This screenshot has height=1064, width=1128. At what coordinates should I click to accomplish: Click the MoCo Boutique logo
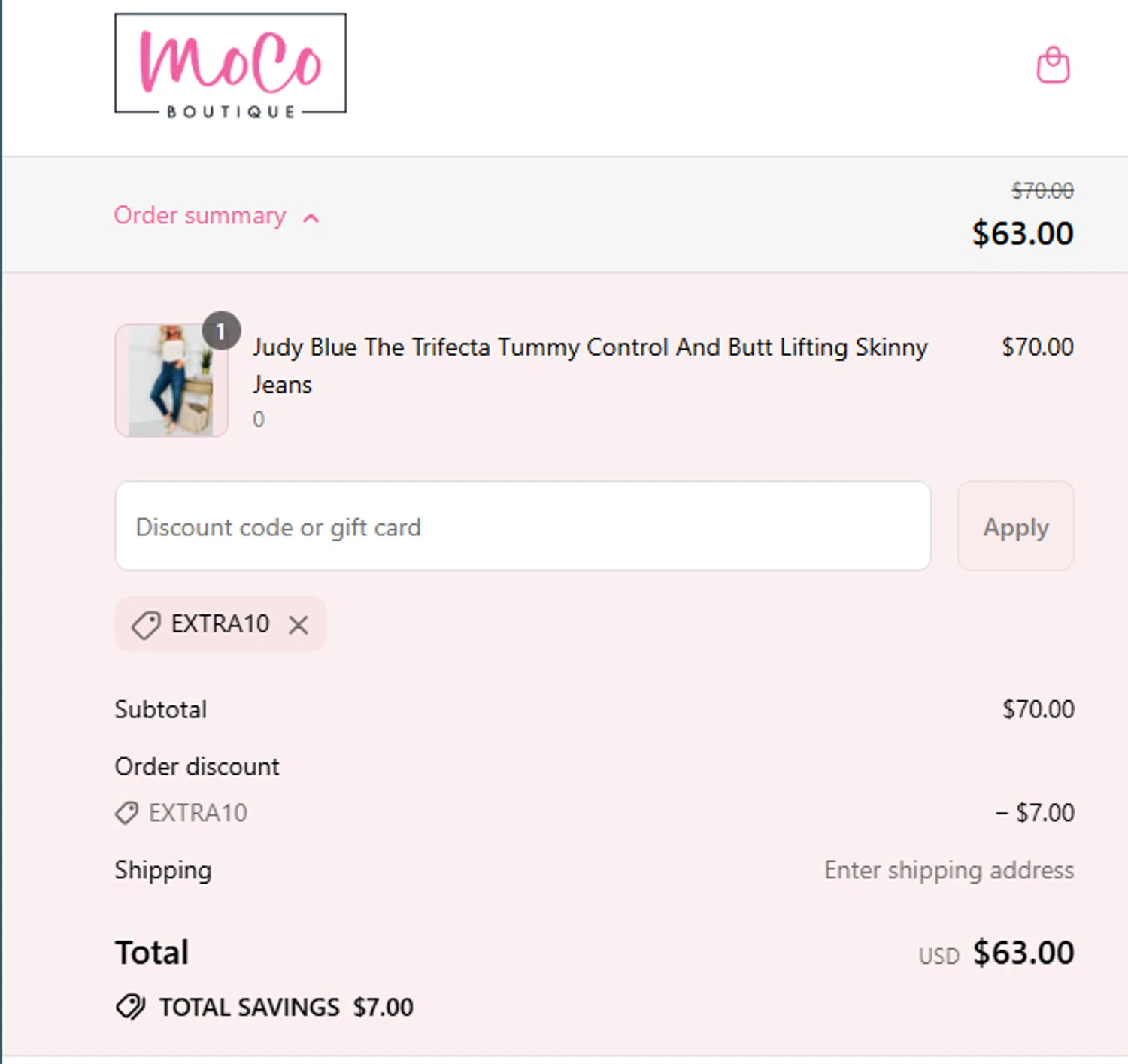coord(230,65)
